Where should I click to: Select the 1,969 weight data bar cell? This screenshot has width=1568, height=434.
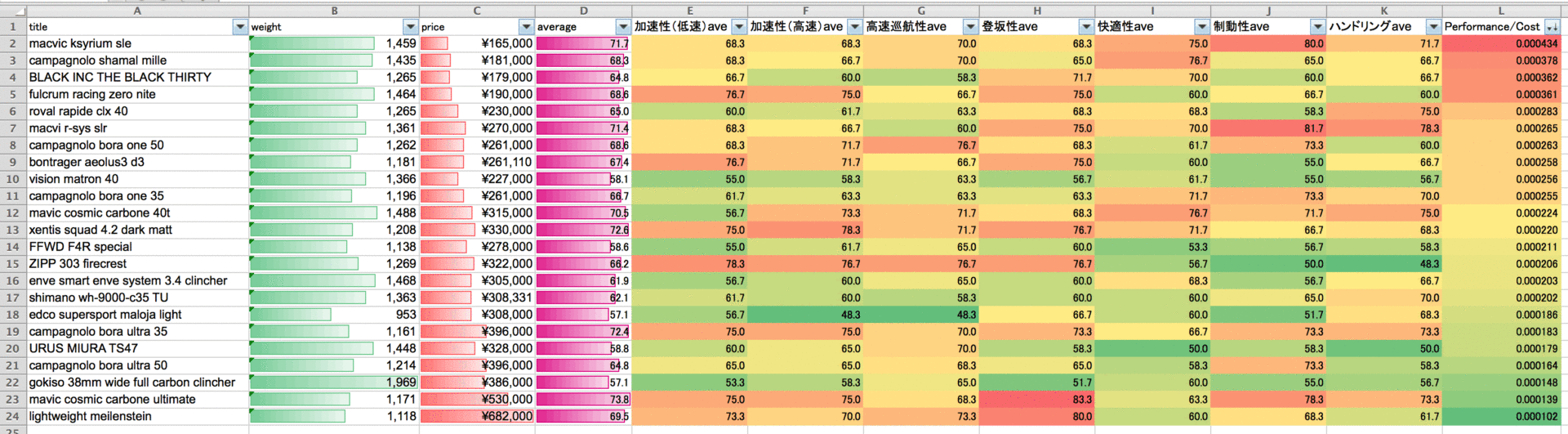[334, 382]
